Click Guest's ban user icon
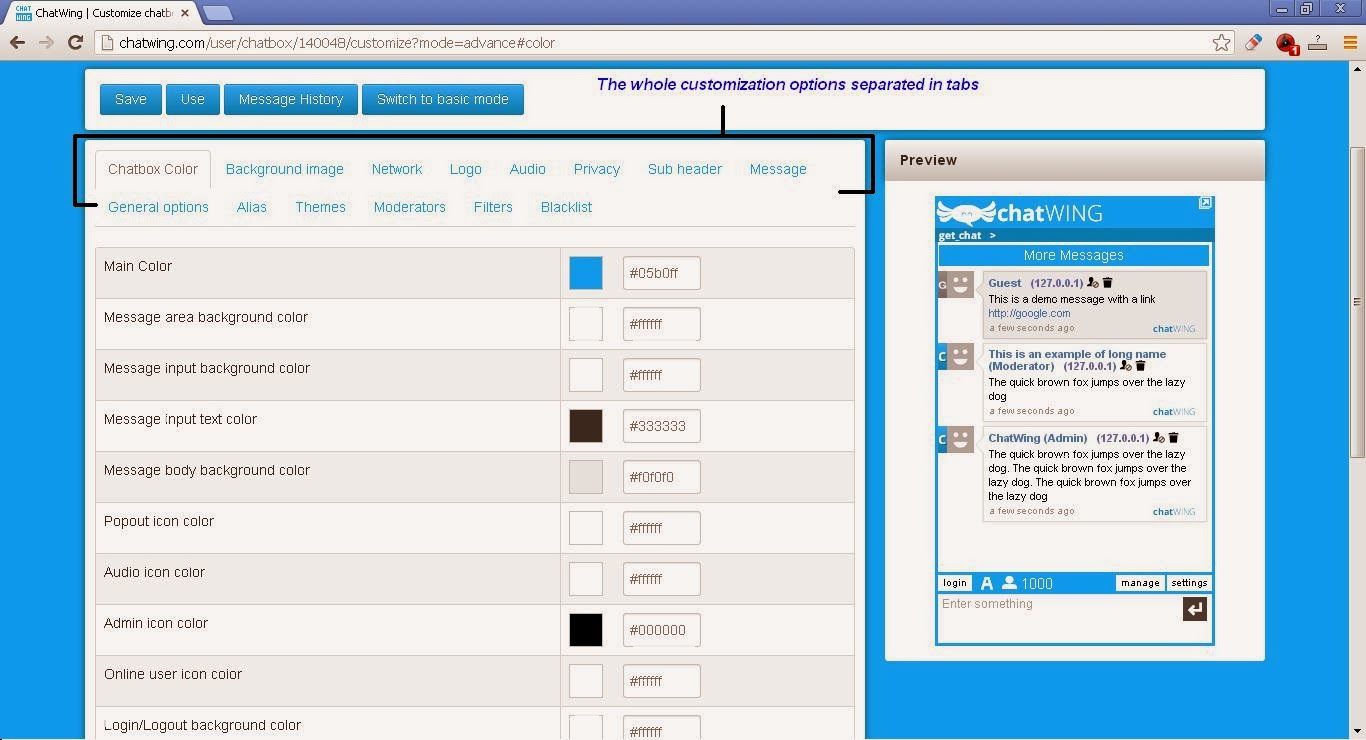1366x740 pixels. coord(1093,283)
